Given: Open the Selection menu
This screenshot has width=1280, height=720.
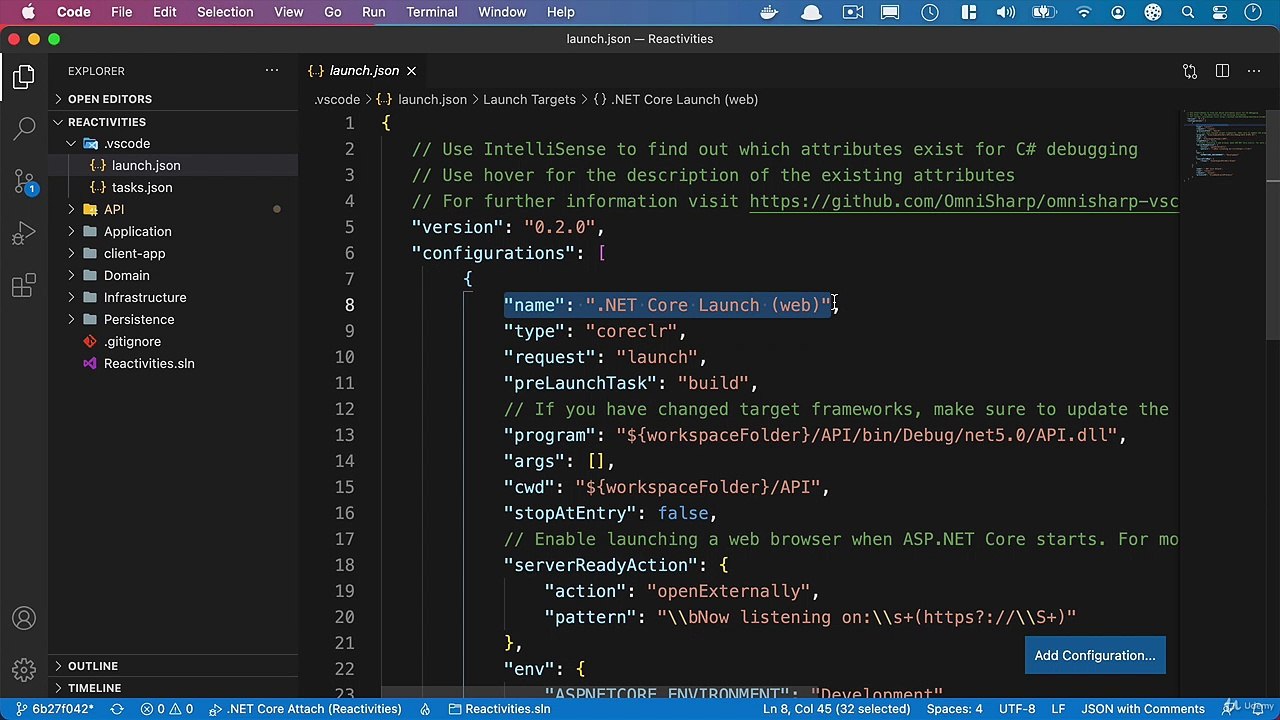Looking at the screenshot, I should tap(225, 12).
